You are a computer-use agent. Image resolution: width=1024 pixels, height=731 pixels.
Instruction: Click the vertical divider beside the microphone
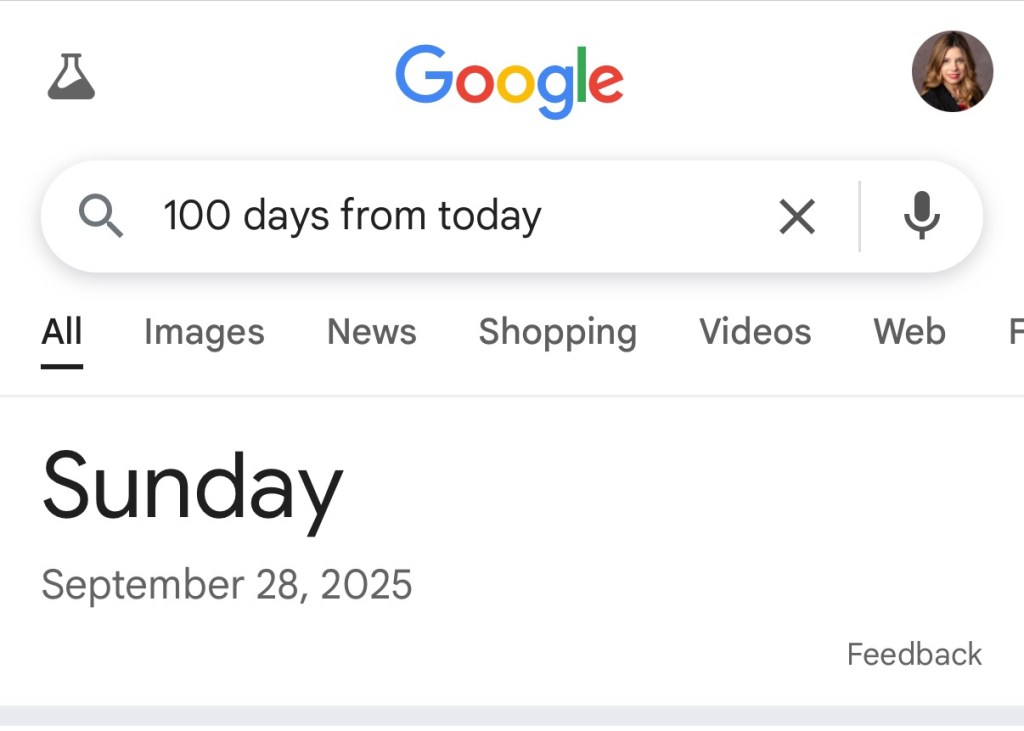click(x=859, y=216)
